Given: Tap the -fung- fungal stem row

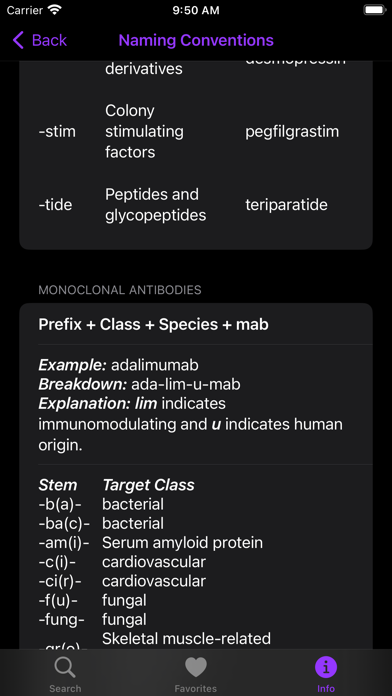Looking at the screenshot, I should pos(92,619).
